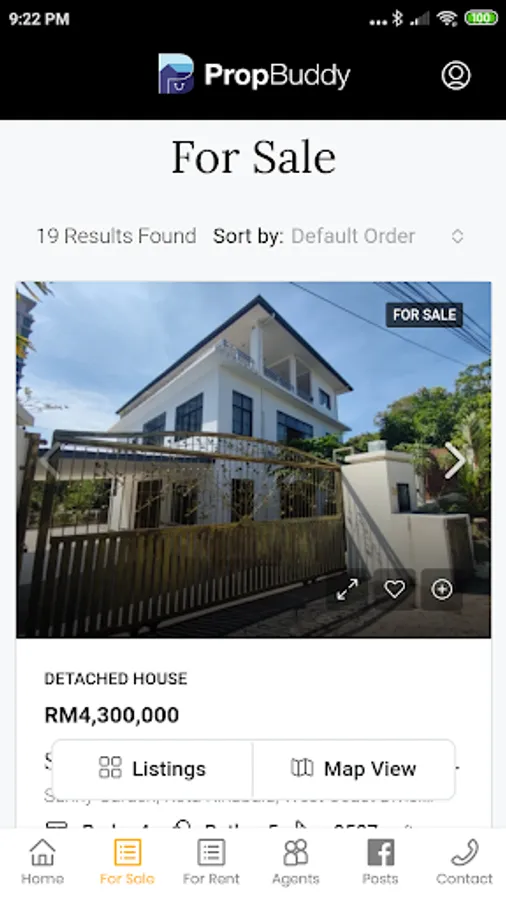Open the Facebook Posts tab
506x900 pixels.
[x=380, y=862]
